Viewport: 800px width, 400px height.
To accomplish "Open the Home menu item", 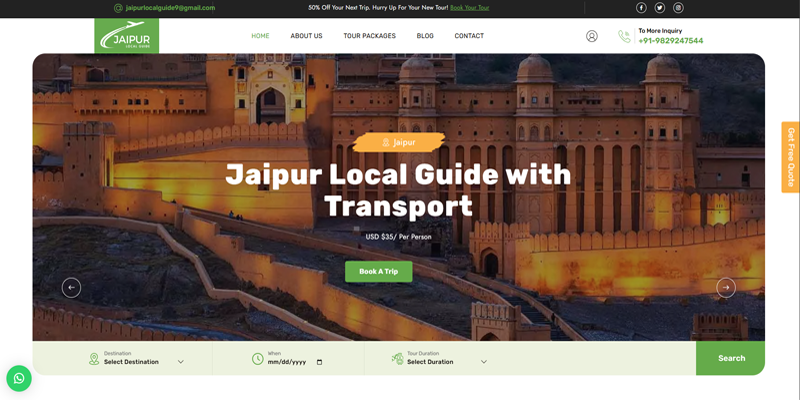I will 260,36.
